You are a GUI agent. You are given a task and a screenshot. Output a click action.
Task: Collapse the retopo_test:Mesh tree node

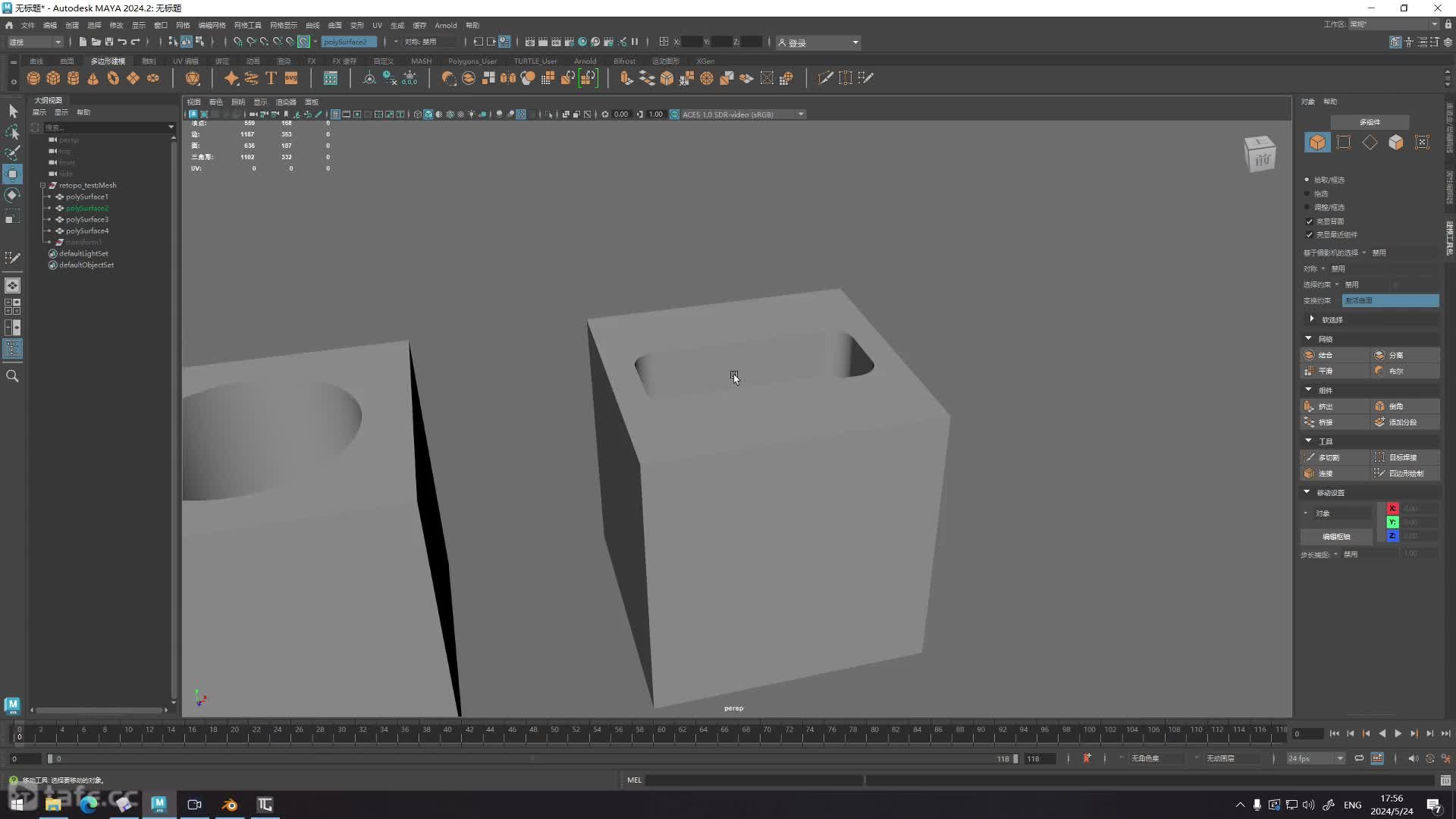43,185
